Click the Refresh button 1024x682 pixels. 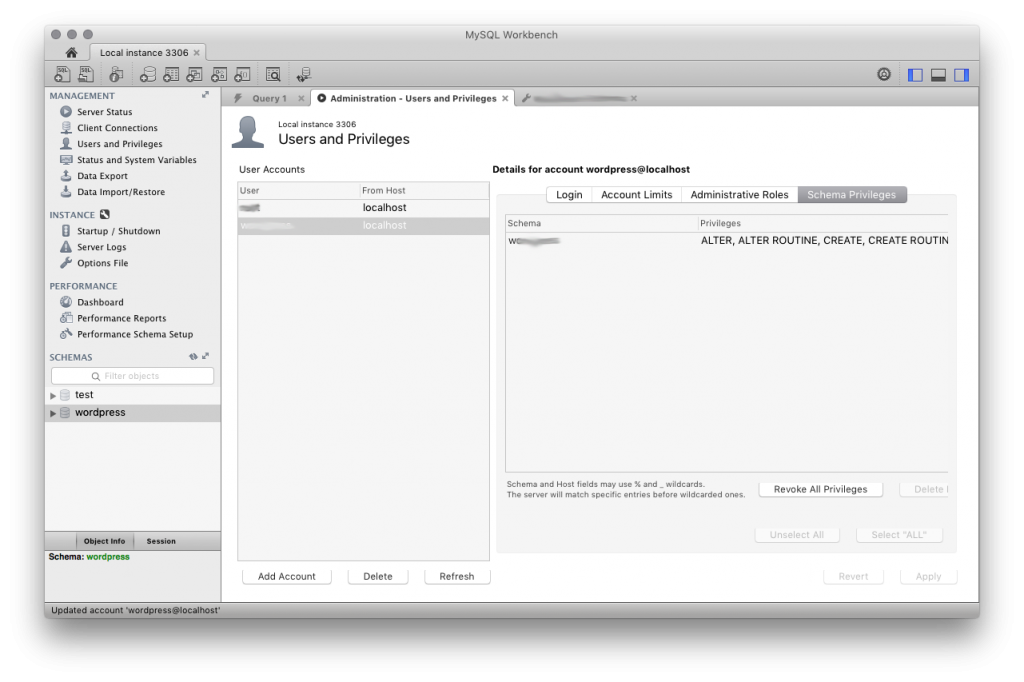tap(456, 576)
